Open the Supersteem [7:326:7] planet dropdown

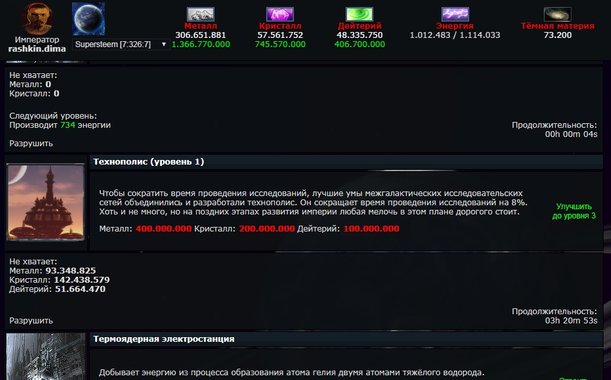121,44
